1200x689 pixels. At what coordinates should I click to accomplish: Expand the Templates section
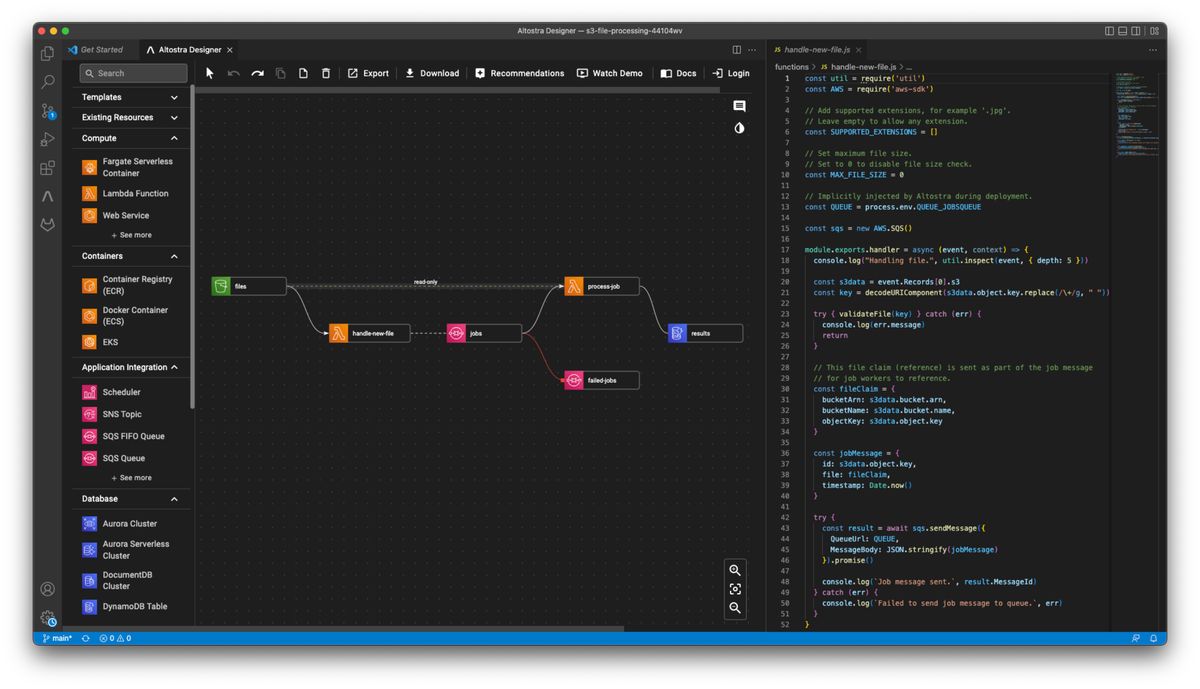point(130,97)
